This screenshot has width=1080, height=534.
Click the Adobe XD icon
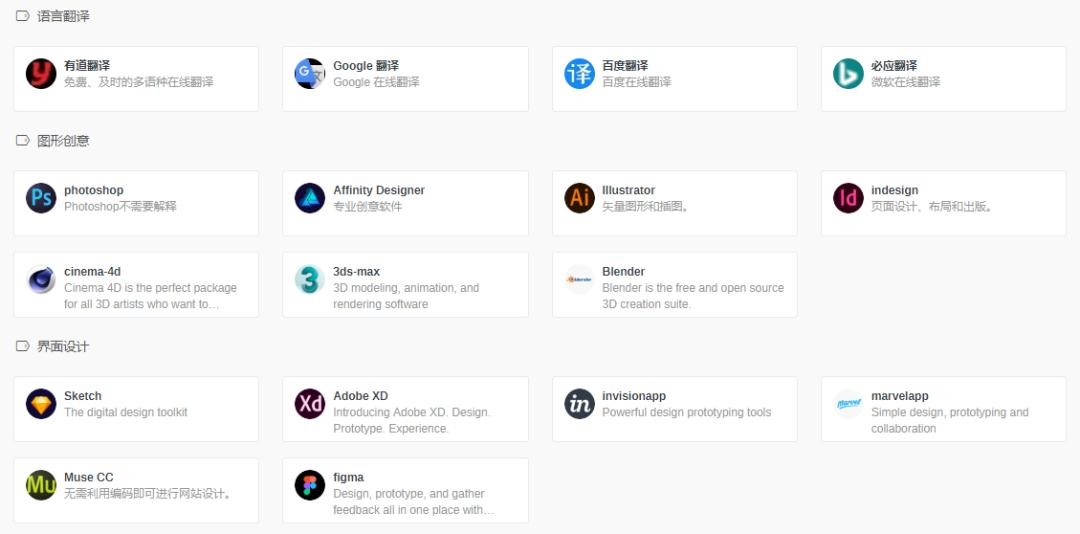[310, 404]
